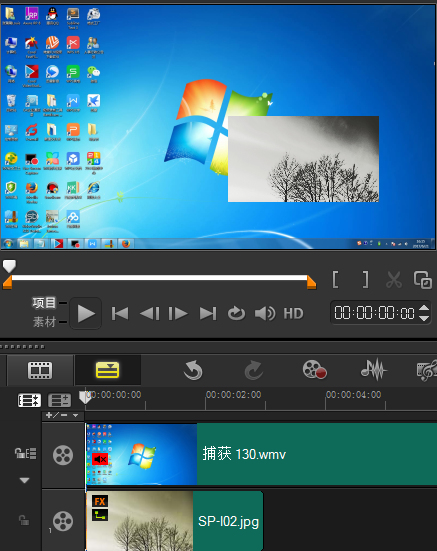This screenshot has height=551, width=437.
Task: Click the timeline playhead marker
Action: pyautogui.click(x=85, y=397)
